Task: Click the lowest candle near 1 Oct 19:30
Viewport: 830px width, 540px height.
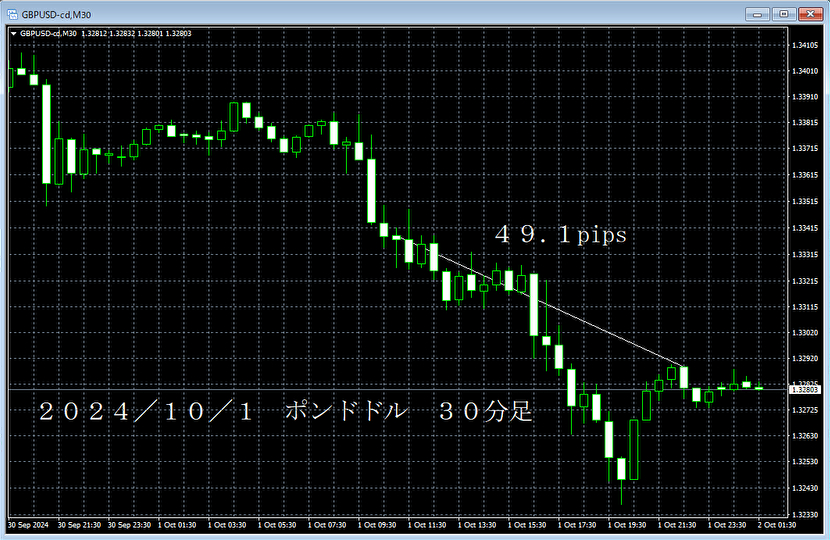Action: pos(621,469)
